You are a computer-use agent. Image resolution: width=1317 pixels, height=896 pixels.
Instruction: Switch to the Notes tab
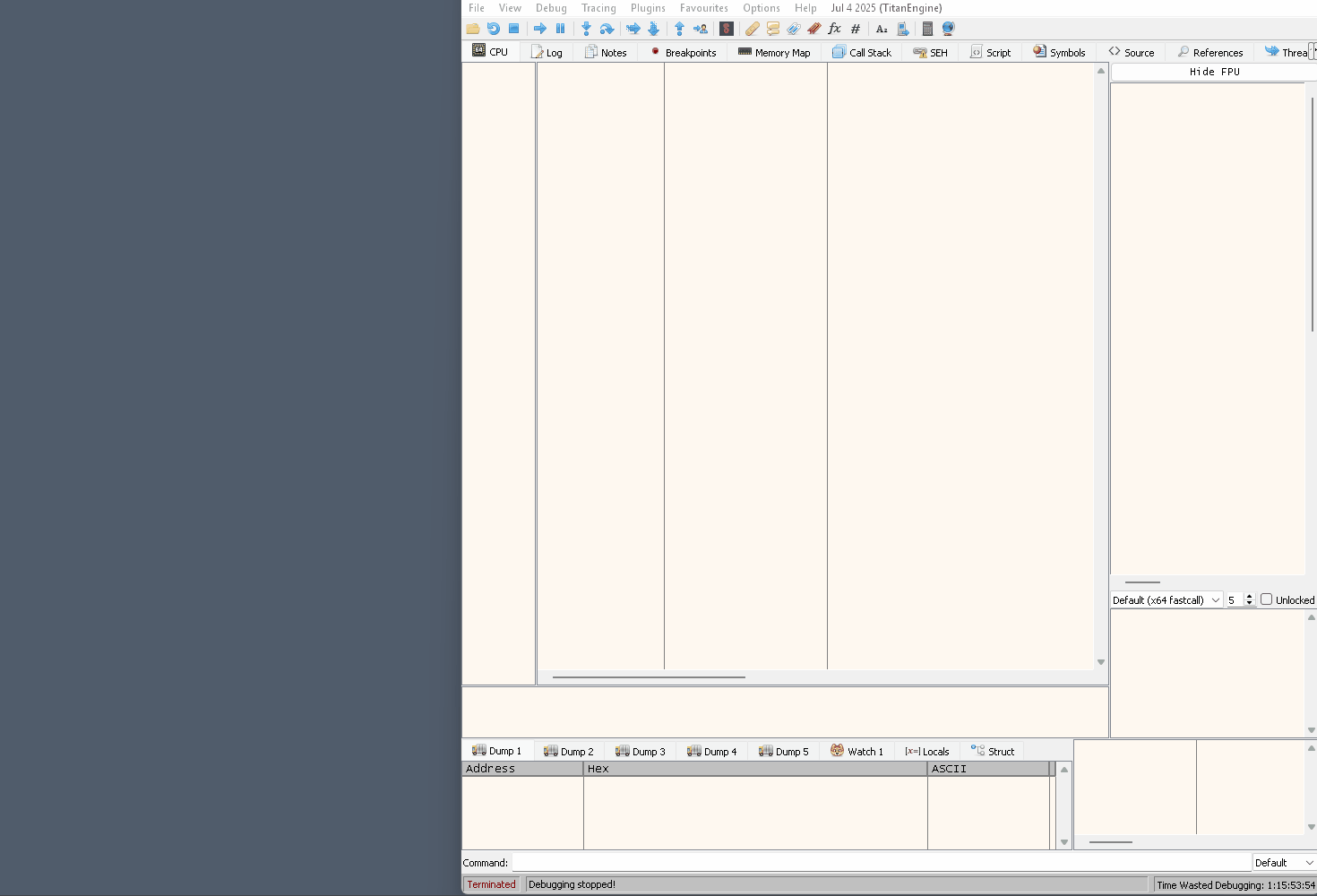(x=606, y=53)
